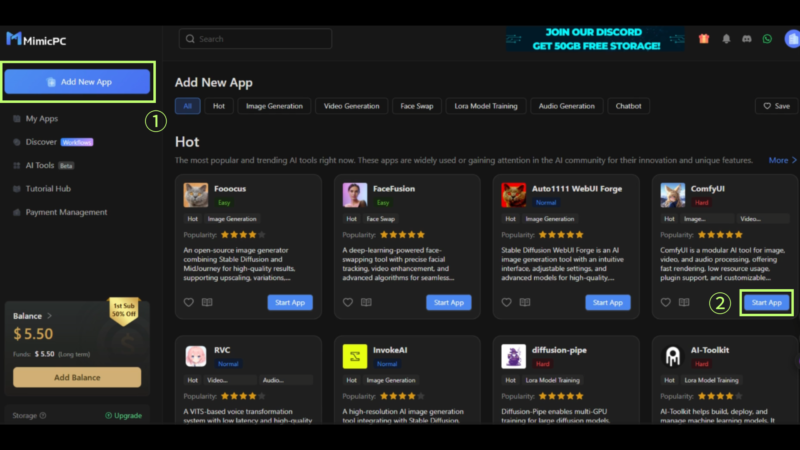Image resolution: width=800 pixels, height=450 pixels.
Task: Click the Hard difficulty label on ComfyUI
Action: pos(702,203)
